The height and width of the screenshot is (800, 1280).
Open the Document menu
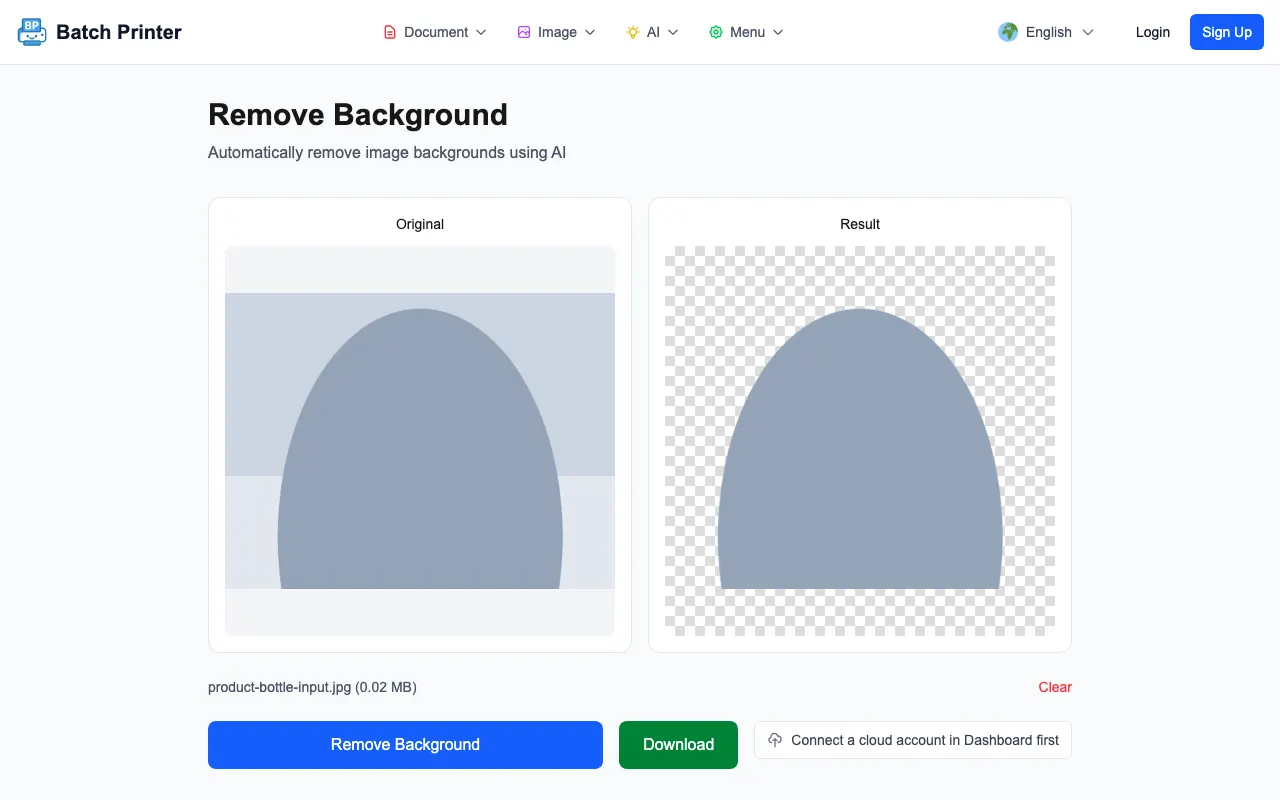pyautogui.click(x=435, y=32)
